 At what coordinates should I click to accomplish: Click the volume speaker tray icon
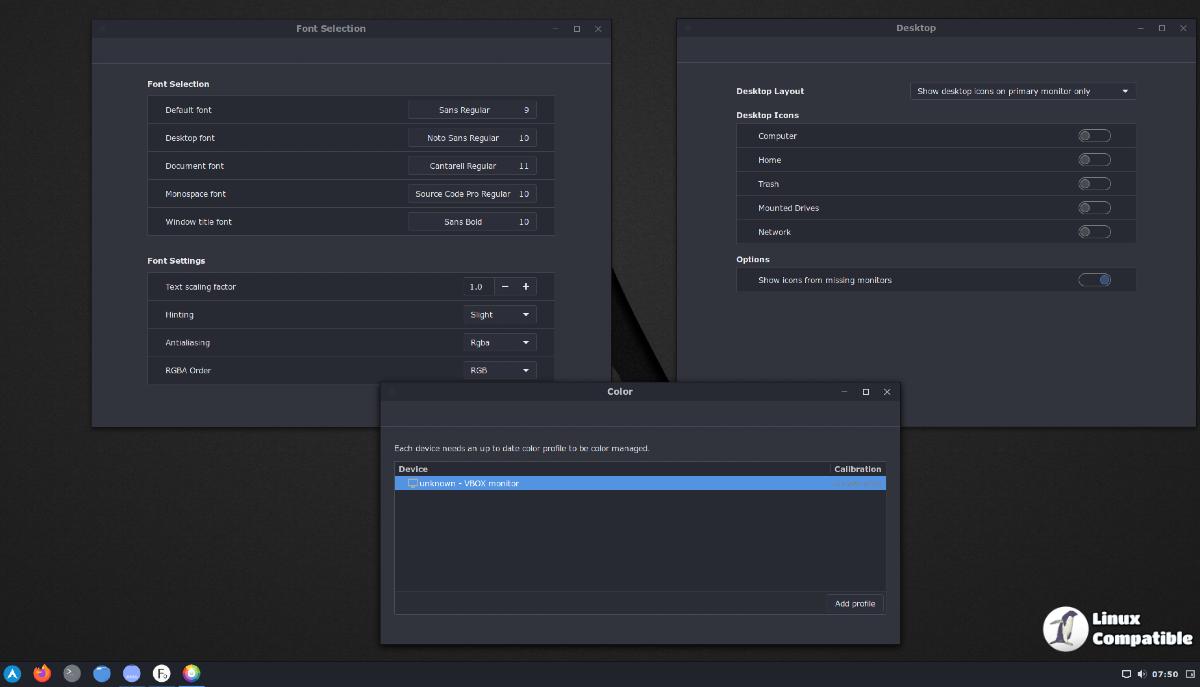point(1141,674)
